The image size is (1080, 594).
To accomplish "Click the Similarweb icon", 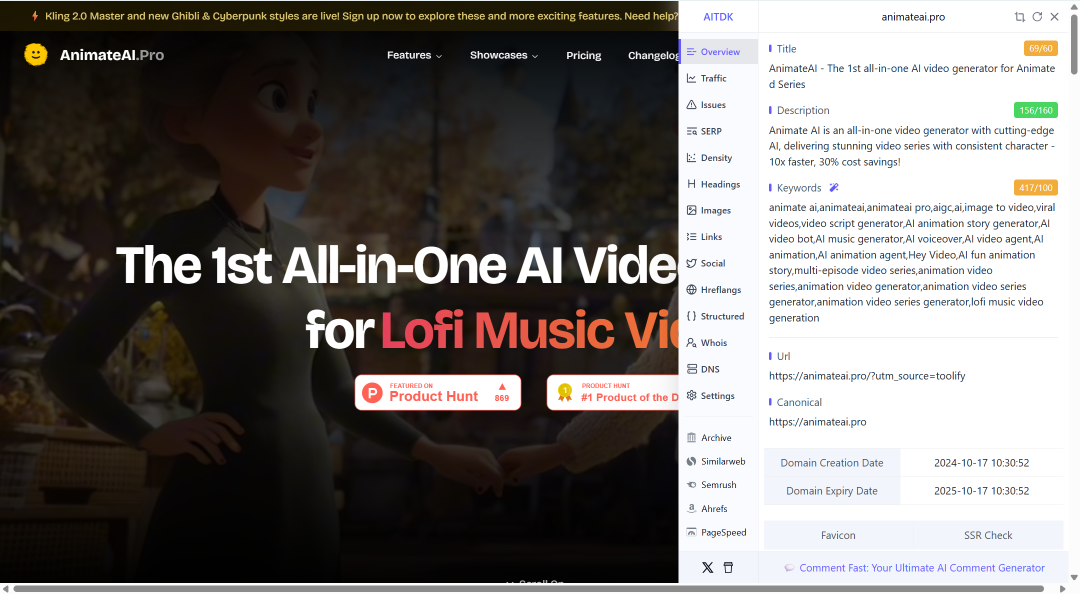I will (x=692, y=461).
